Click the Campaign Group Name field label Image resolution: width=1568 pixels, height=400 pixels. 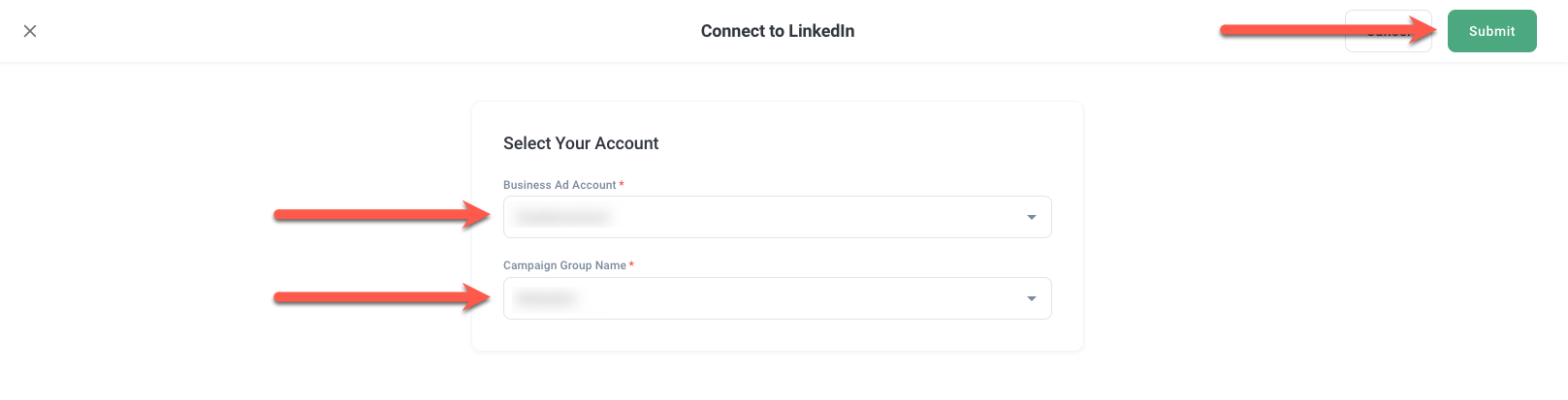(x=564, y=265)
